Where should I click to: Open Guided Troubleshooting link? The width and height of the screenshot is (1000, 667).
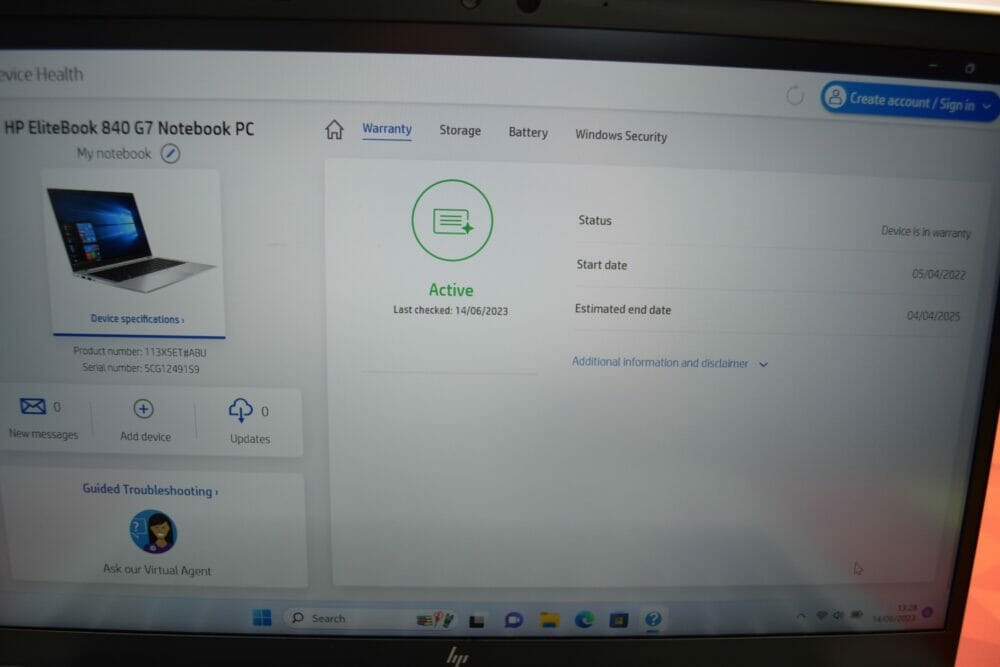coord(150,490)
